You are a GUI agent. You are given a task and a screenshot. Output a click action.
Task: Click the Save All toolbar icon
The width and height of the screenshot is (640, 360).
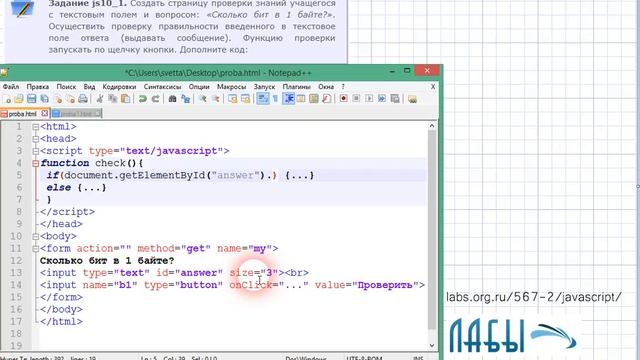(x=44, y=99)
